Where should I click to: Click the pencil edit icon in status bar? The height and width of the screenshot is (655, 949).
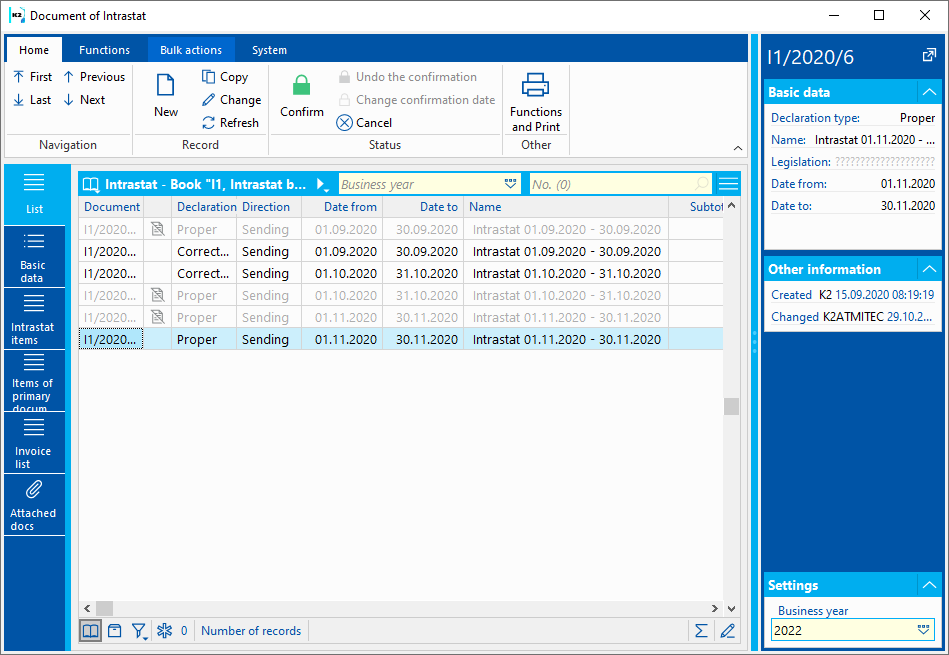click(x=728, y=631)
